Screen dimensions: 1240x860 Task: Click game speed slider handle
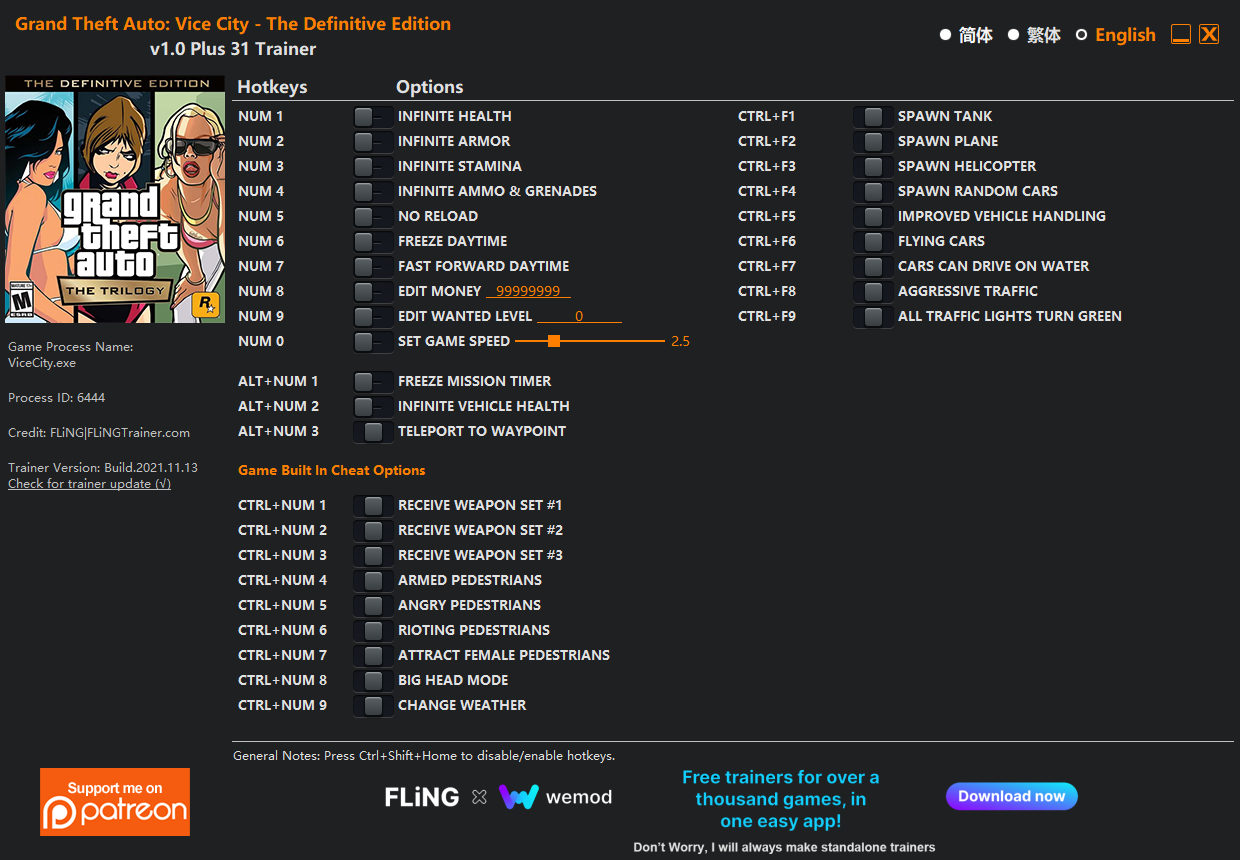(x=553, y=341)
